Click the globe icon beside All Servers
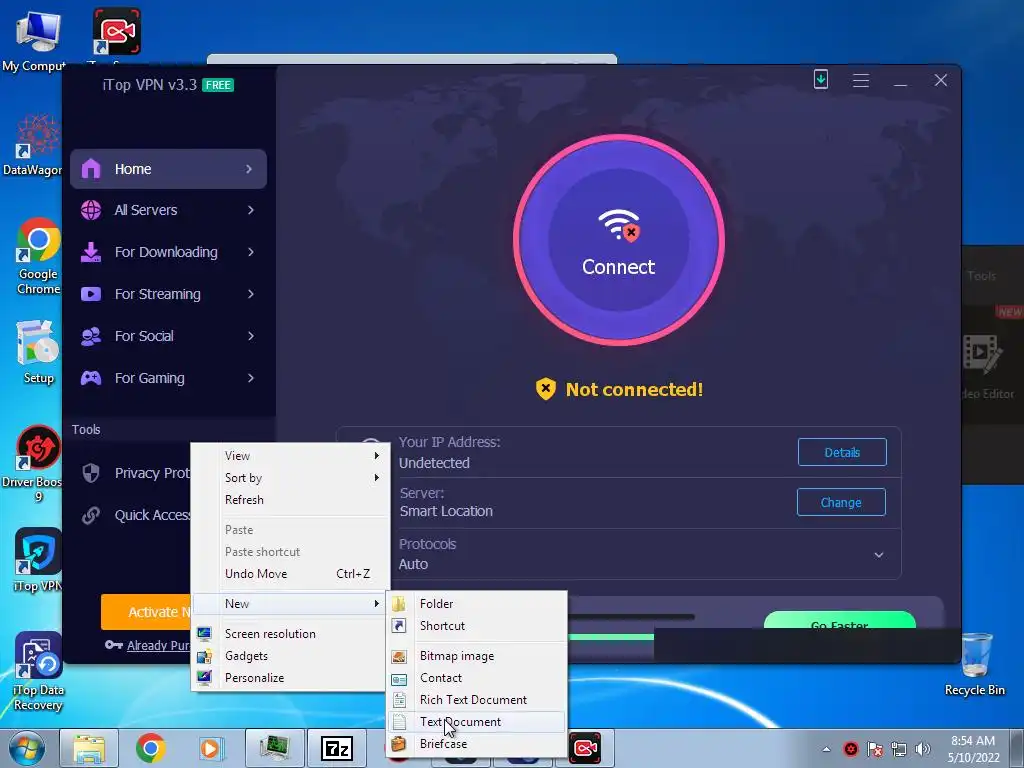This screenshot has width=1024, height=768. (x=91, y=210)
